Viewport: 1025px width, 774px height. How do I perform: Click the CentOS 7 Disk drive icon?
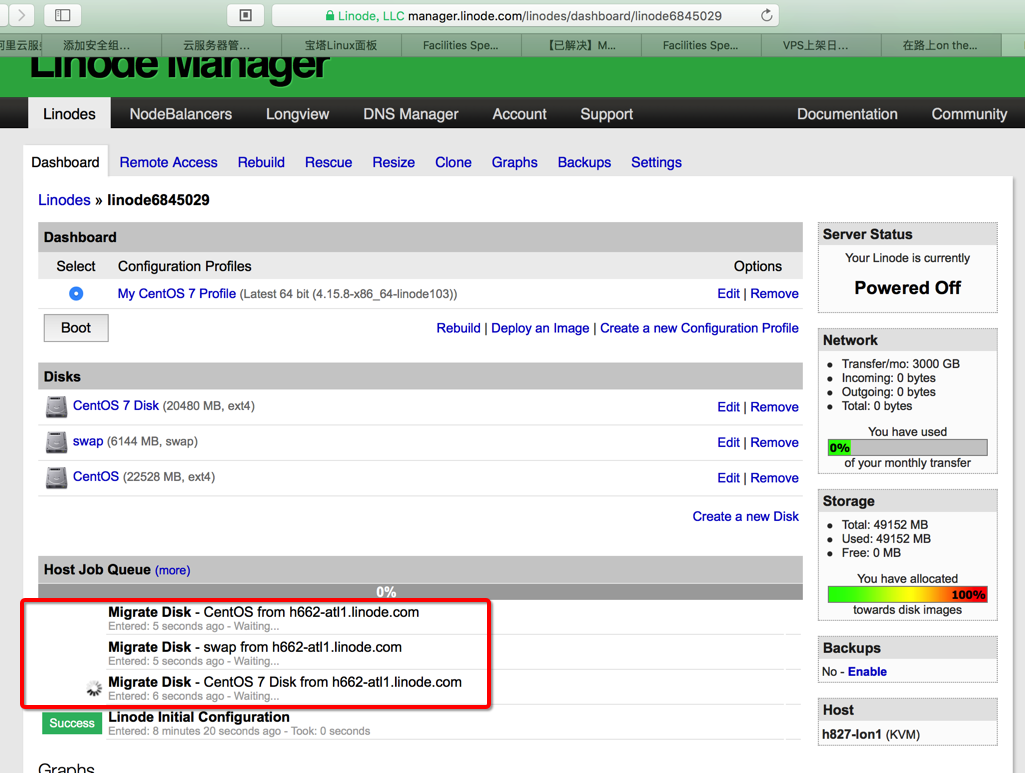click(56, 407)
